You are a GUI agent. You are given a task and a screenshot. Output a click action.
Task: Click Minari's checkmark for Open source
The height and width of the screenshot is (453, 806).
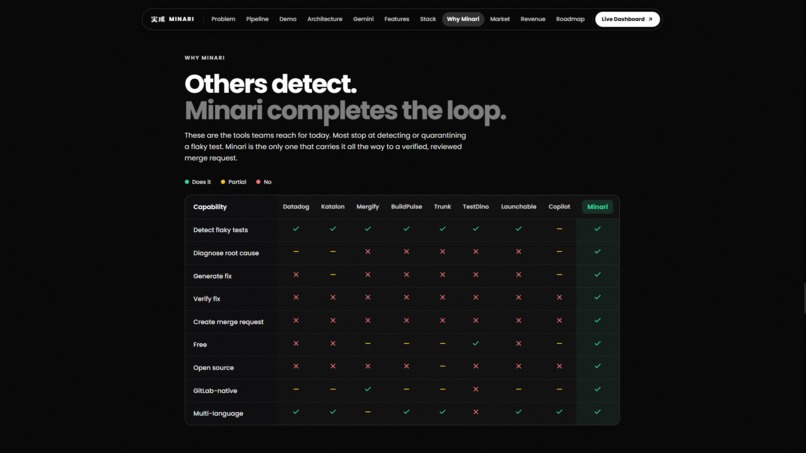[597, 366]
